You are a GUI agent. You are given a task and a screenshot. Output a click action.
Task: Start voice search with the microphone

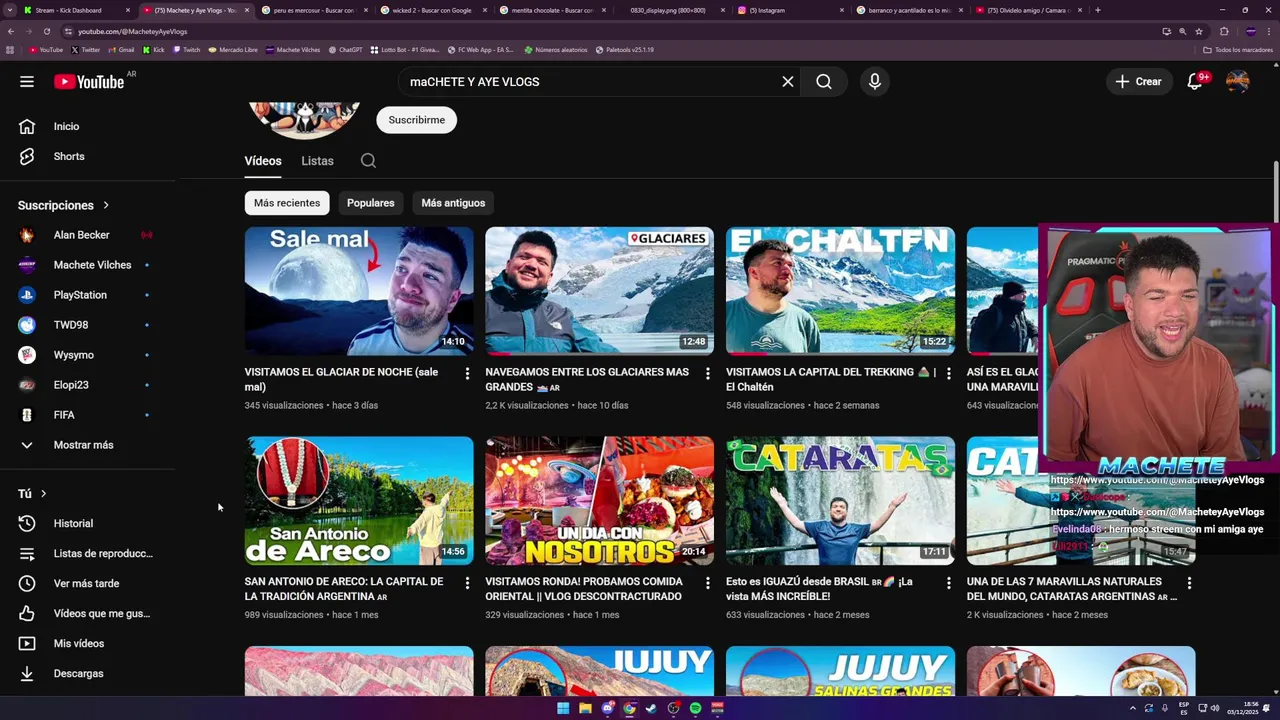875,82
